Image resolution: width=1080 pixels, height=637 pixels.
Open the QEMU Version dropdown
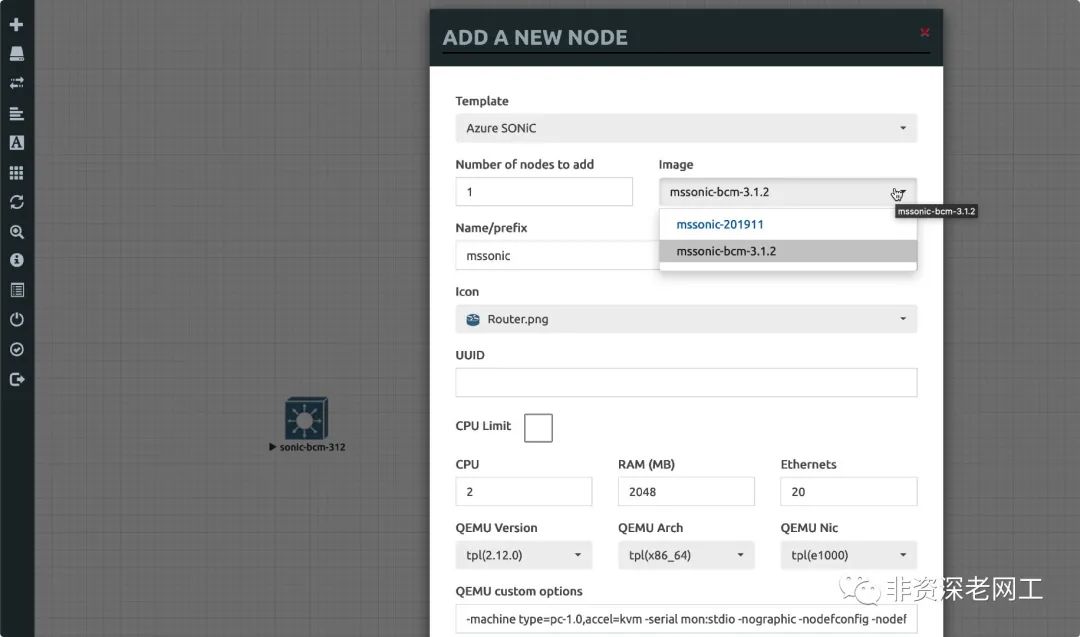(x=523, y=555)
